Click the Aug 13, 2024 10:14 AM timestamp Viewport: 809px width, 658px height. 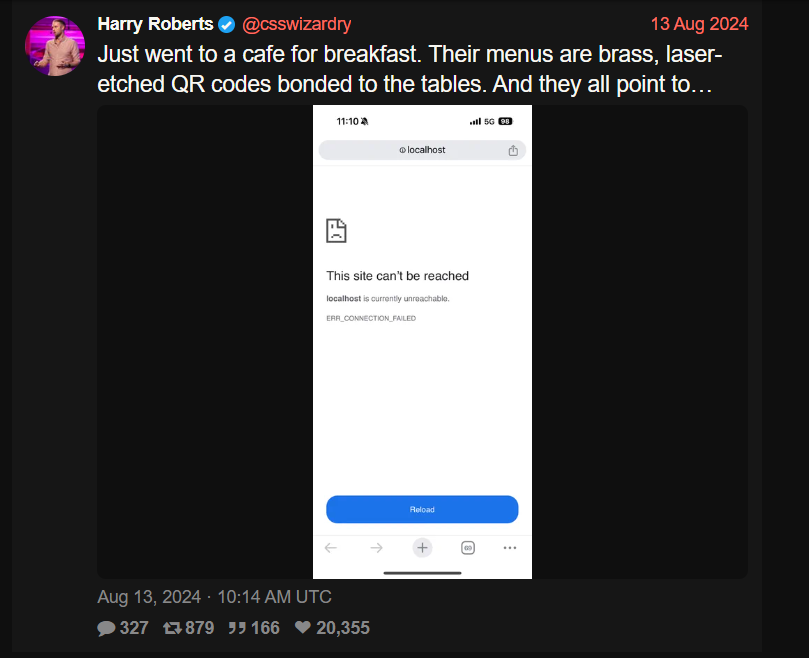coord(214,597)
